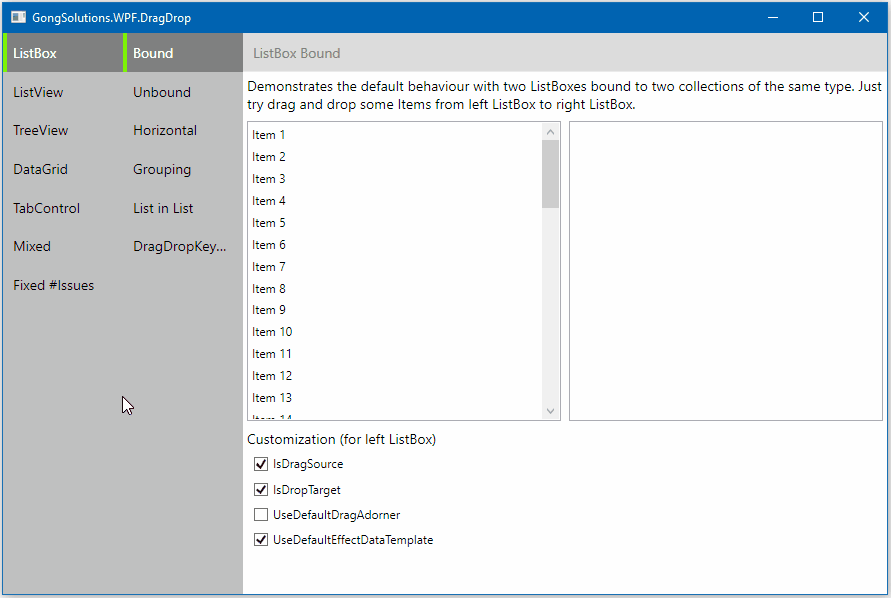Maximize the application window
This screenshot has height=598, width=891.
(x=818, y=17)
